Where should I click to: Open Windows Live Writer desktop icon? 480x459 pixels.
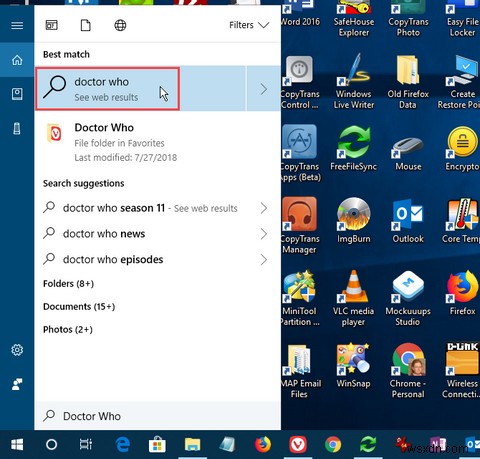coord(354,82)
